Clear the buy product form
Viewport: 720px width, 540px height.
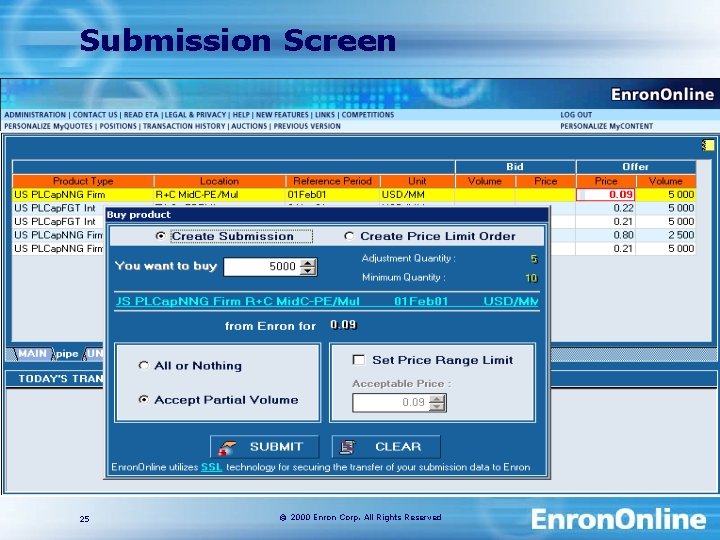pos(386,447)
